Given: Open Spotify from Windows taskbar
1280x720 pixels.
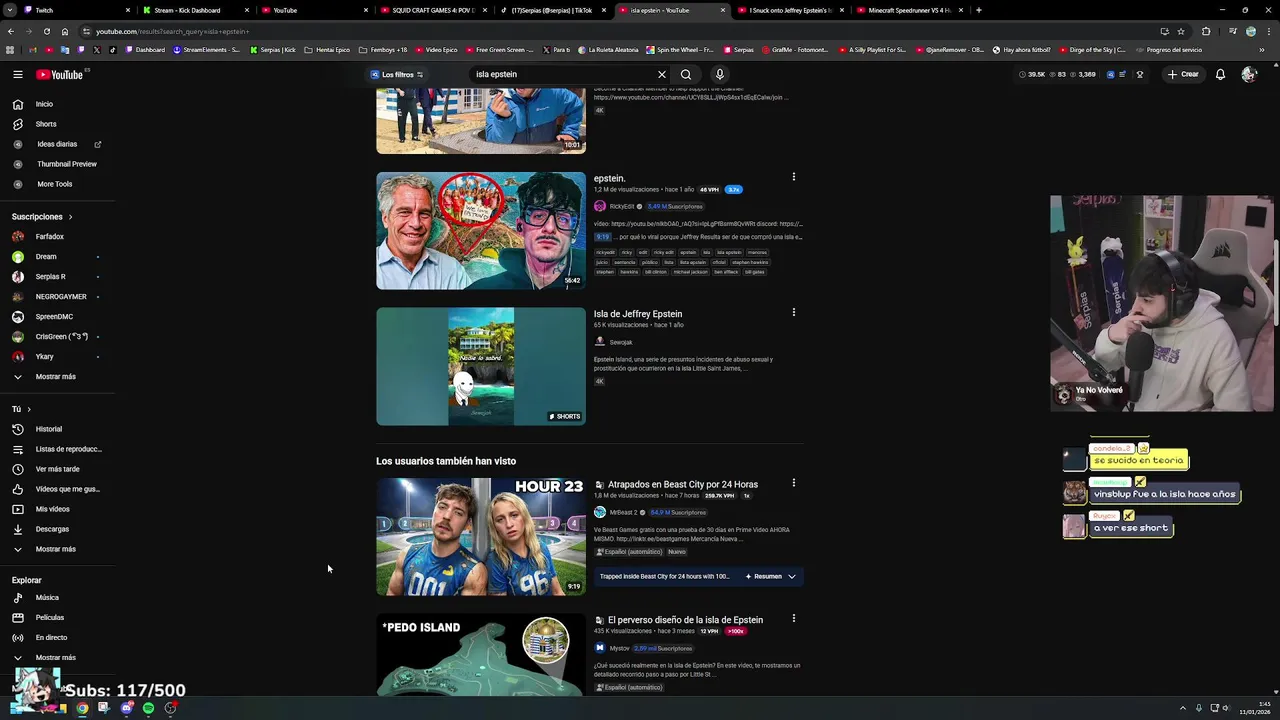Looking at the screenshot, I should point(148,708).
